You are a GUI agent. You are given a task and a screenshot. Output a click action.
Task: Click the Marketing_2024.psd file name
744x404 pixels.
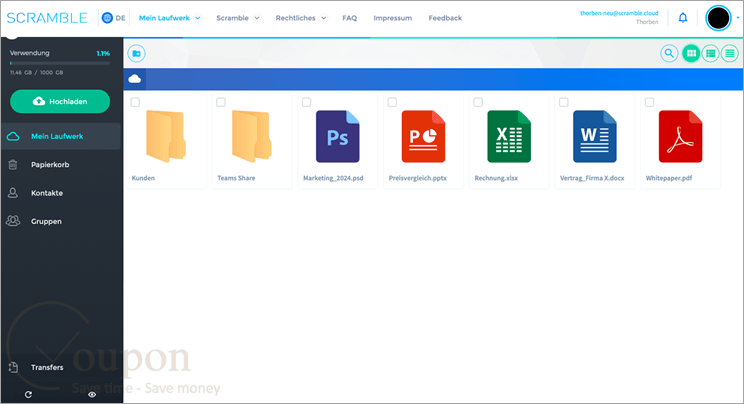[x=333, y=178]
